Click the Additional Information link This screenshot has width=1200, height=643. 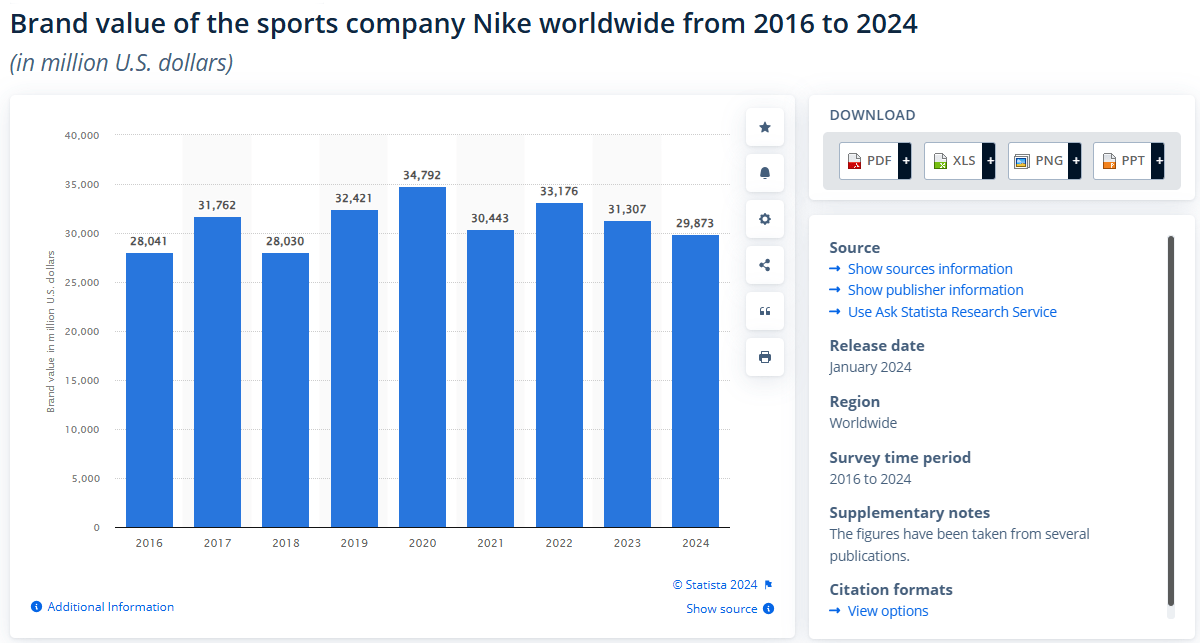pyautogui.click(x=111, y=607)
